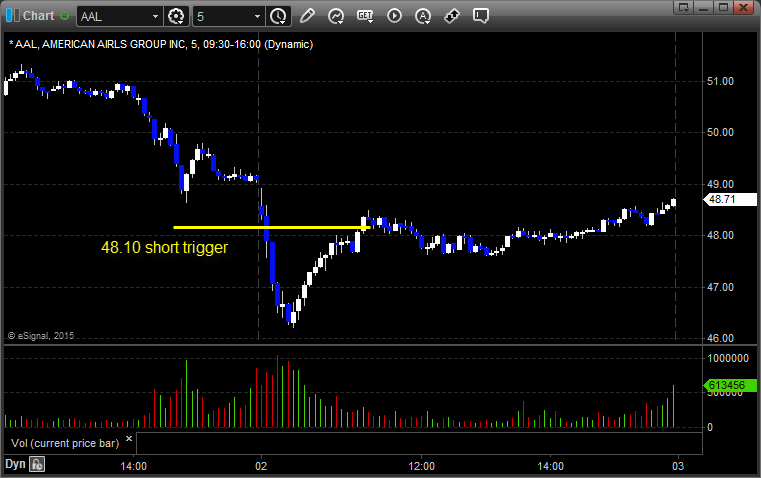Click the 1000000 volume axis label
This screenshot has width=761, height=478.
[728, 359]
